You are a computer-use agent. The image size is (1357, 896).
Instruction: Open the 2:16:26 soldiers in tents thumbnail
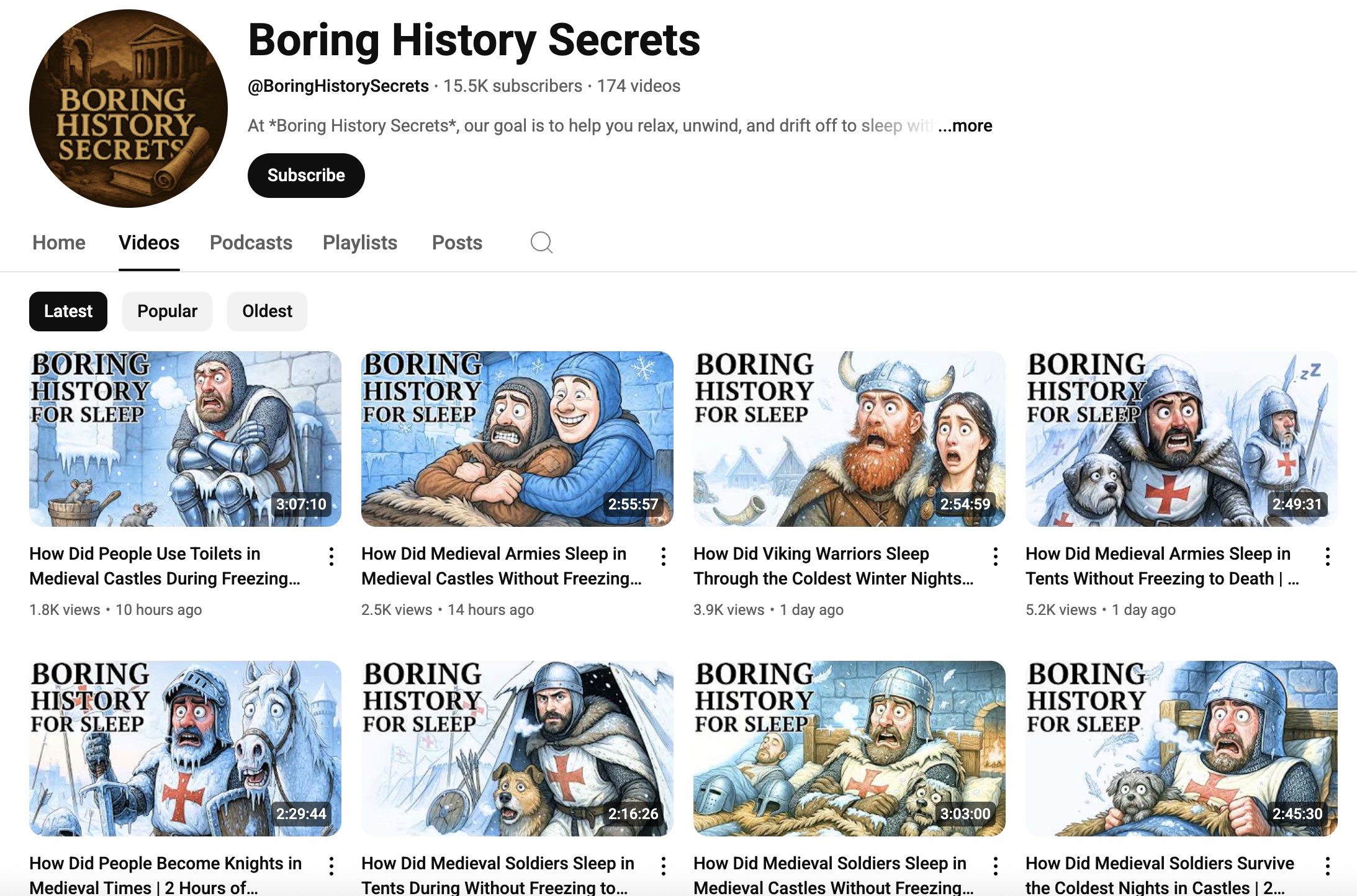coord(517,749)
